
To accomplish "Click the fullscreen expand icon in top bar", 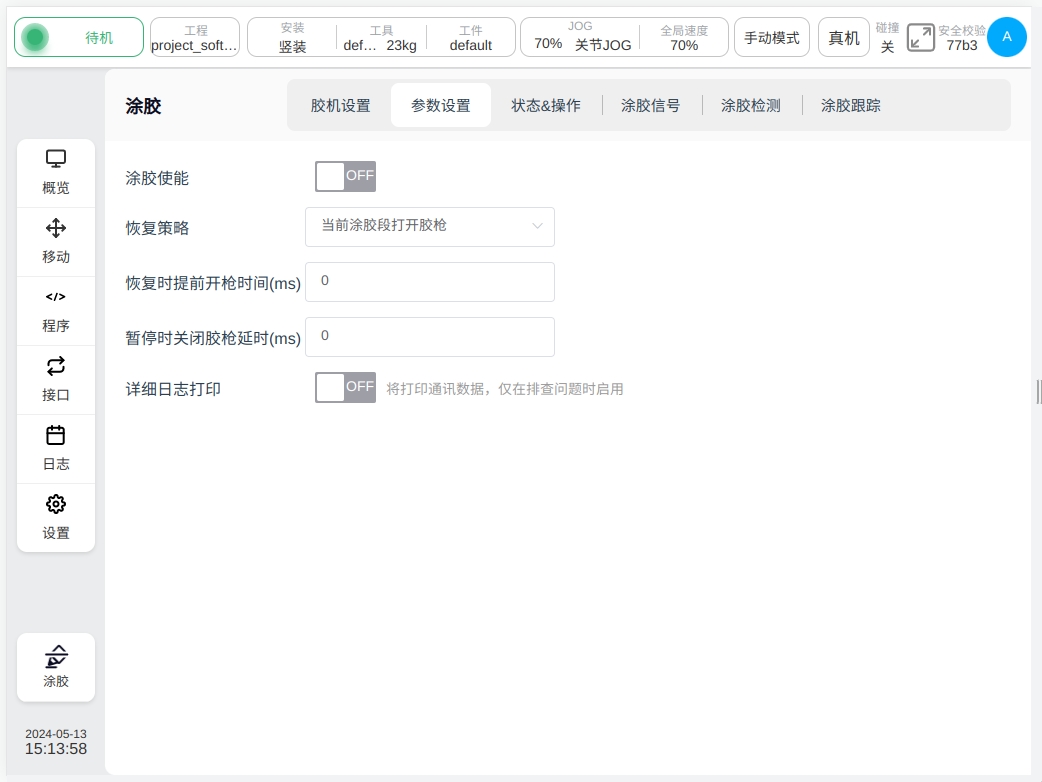I will tap(920, 38).
